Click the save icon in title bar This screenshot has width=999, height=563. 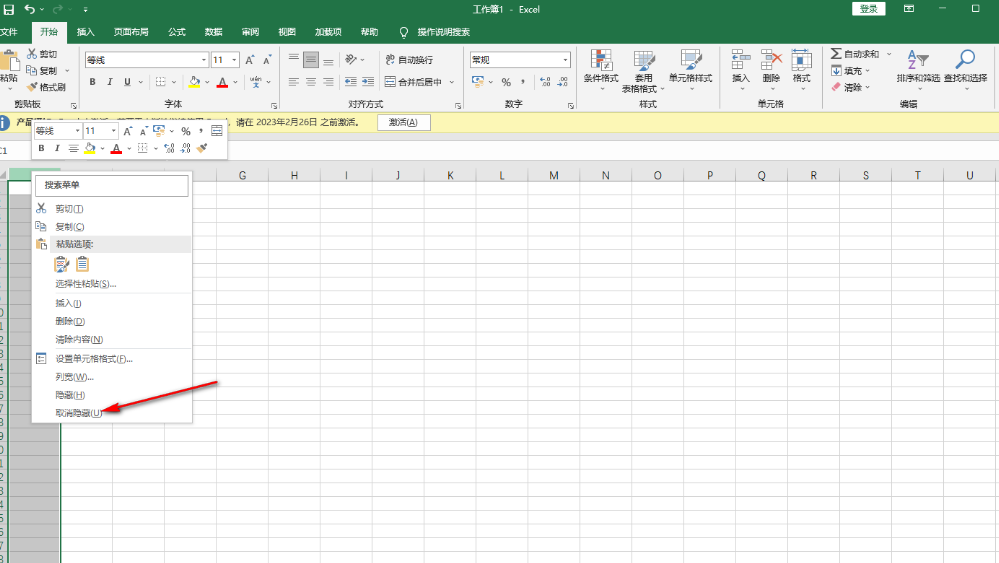9,9
